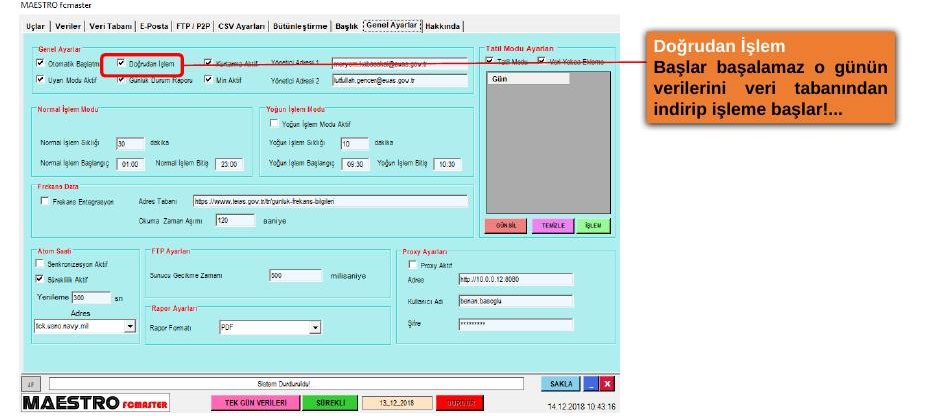Click Normal İşlem Sıklığı field
Image resolution: width=934 pixels, height=416 pixels.
tap(130, 144)
